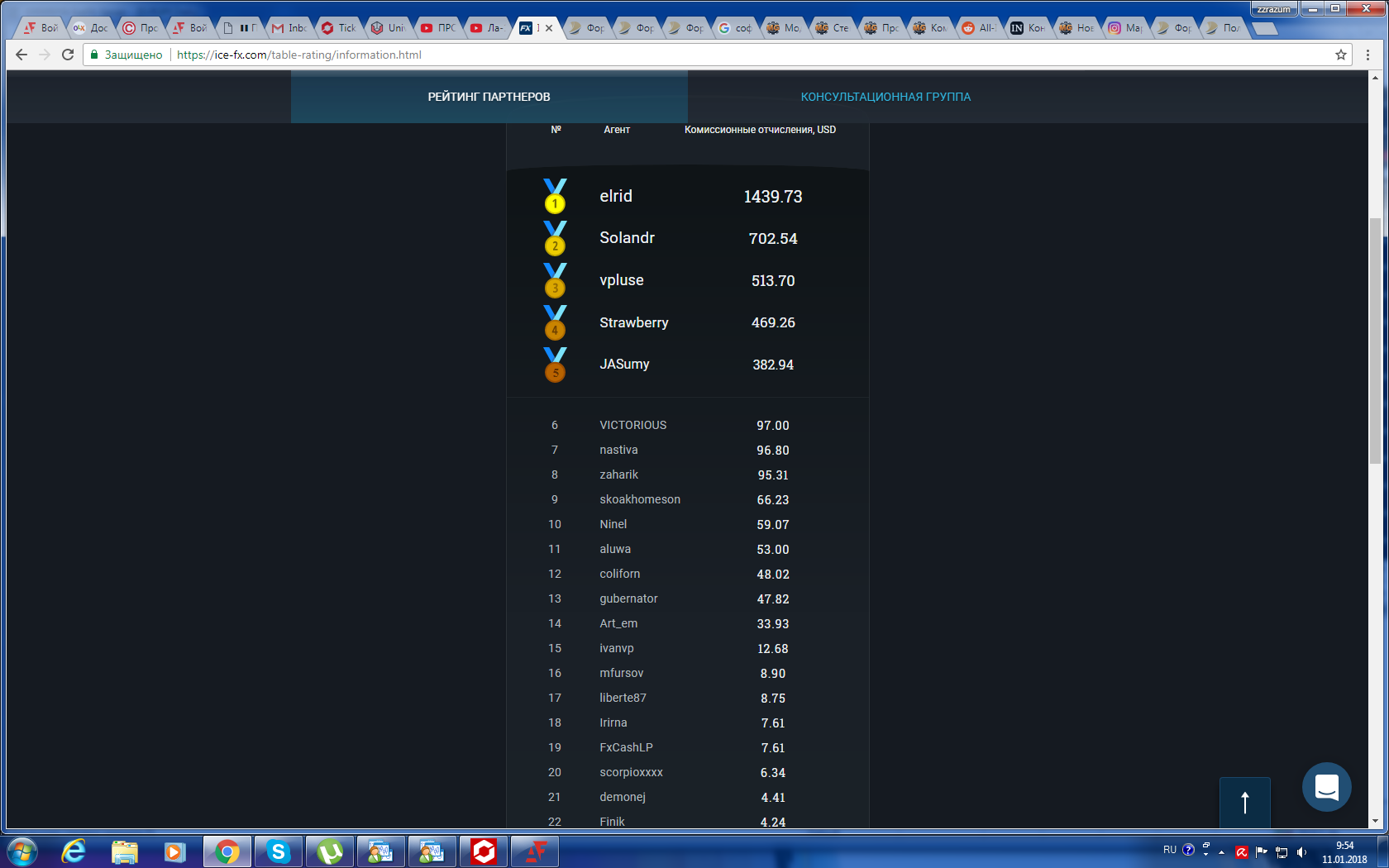Bookmark this page with the star icon
This screenshot has width=1389, height=868.
tap(1341, 55)
